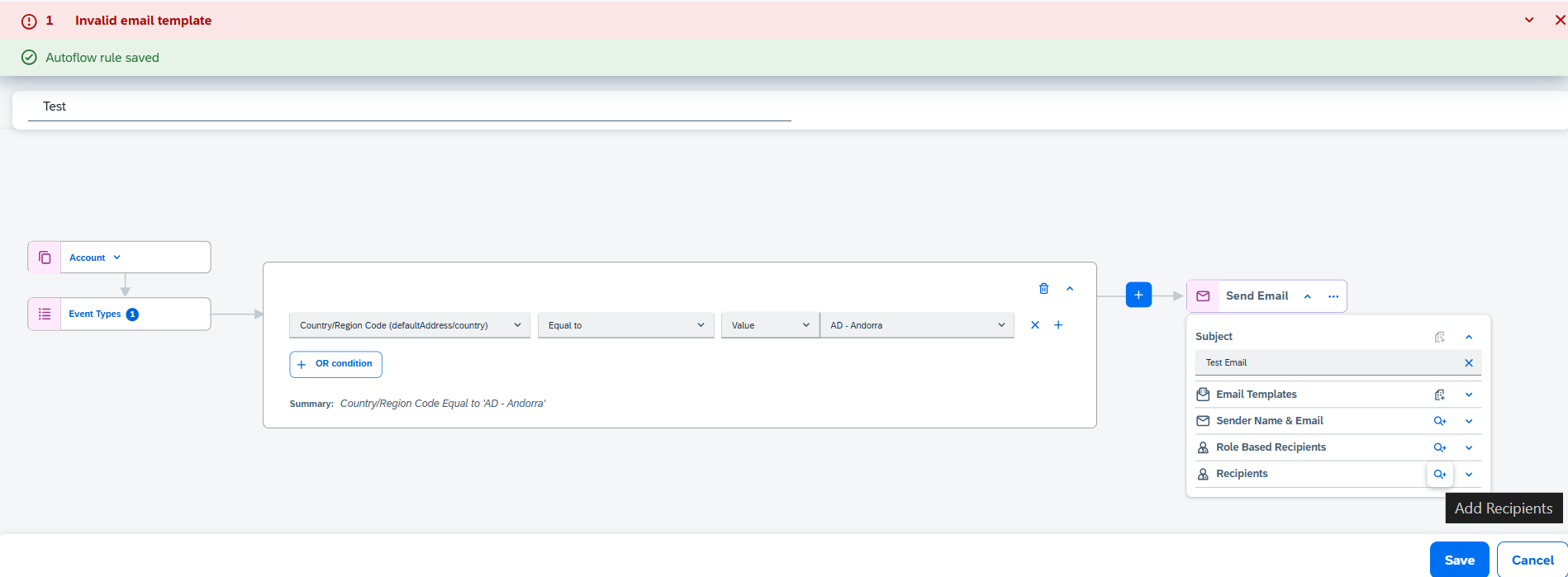
Task: Click the 'Invalid email template' error text
Action: [x=143, y=21]
